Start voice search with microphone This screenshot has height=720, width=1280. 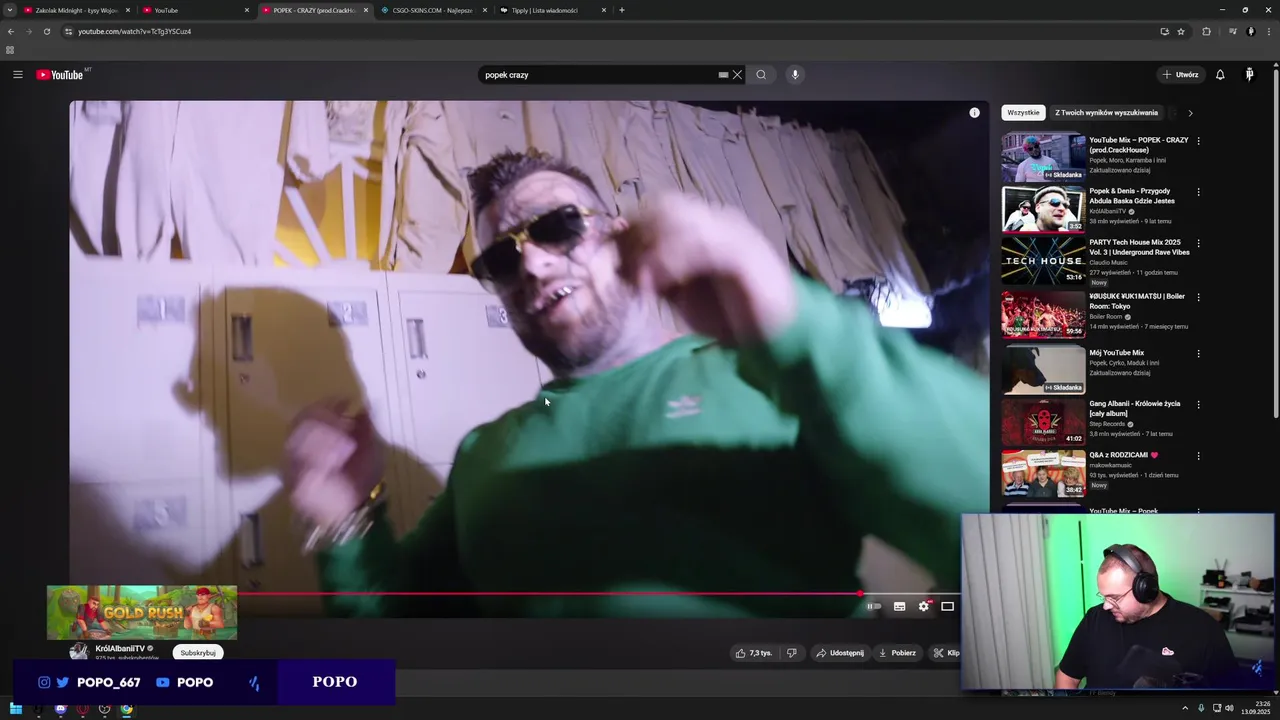click(795, 75)
